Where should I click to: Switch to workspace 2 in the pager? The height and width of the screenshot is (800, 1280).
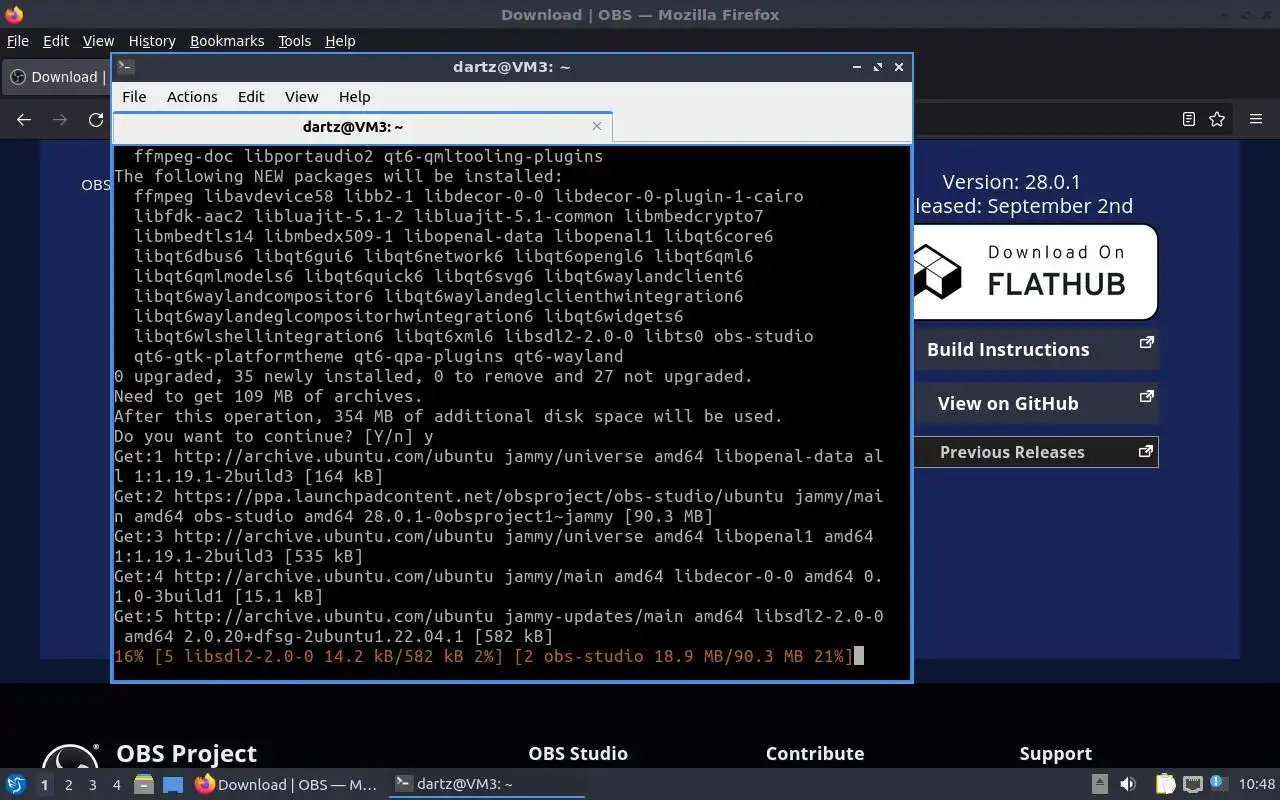coord(68,785)
